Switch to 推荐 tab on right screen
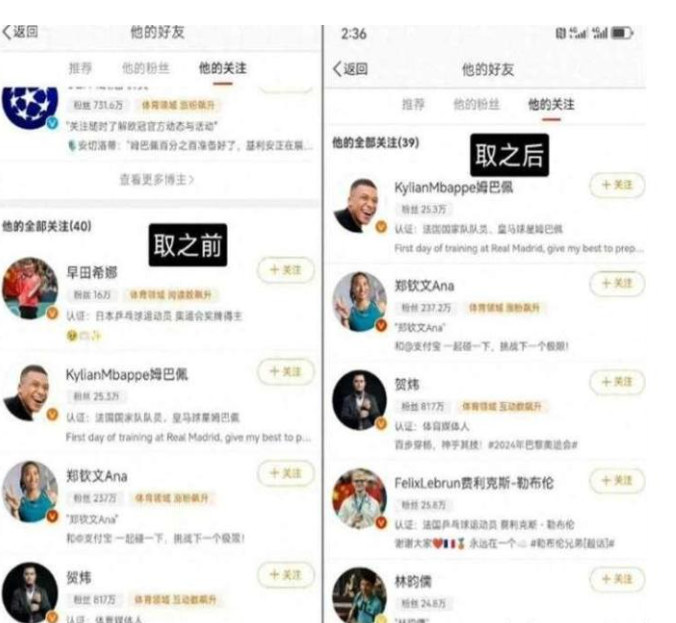Viewport: 676px width, 623px height. coord(413,104)
